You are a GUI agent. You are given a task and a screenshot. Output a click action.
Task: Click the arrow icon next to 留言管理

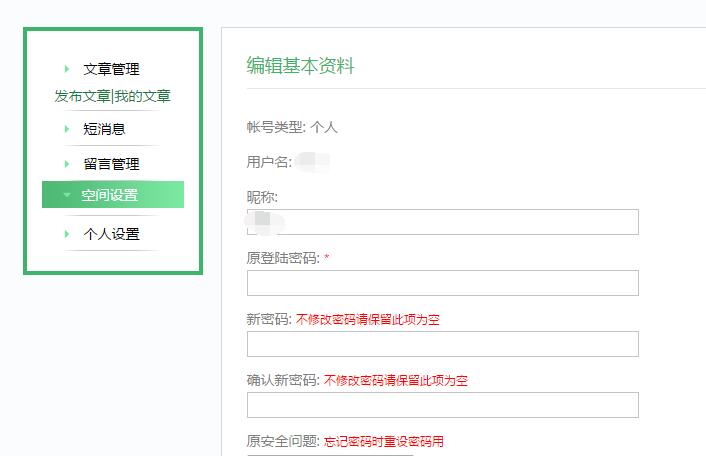67,164
